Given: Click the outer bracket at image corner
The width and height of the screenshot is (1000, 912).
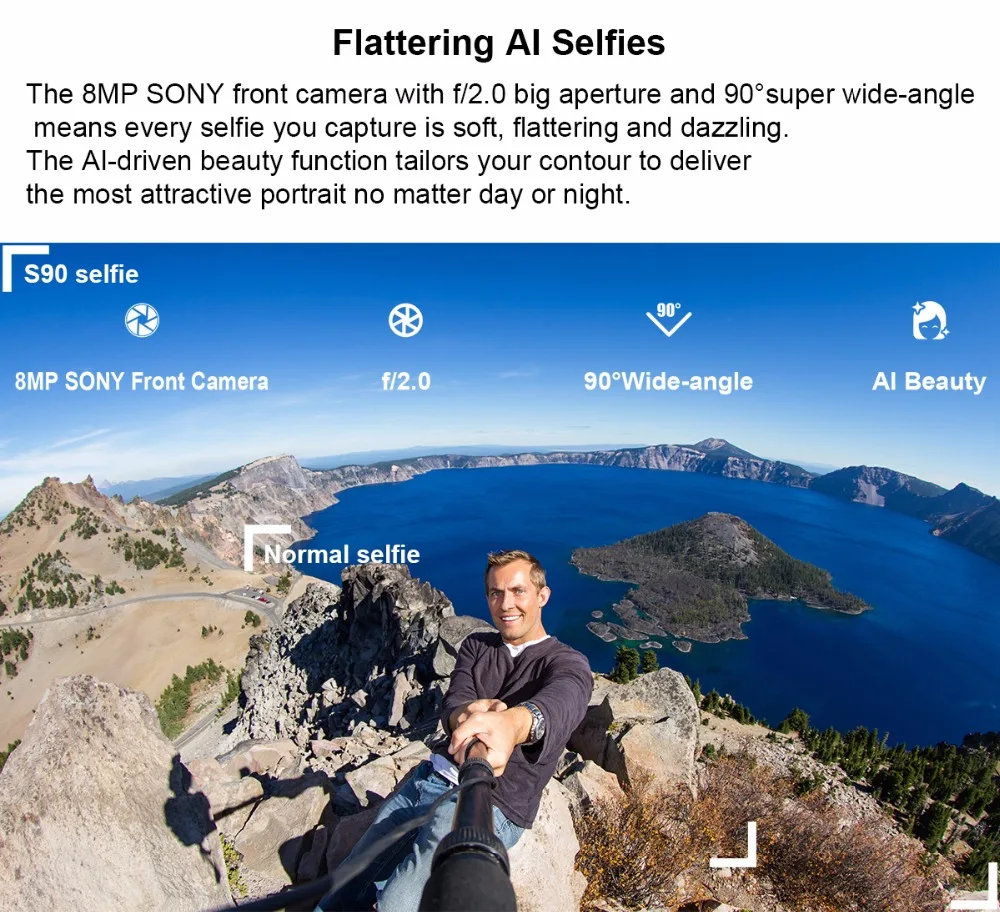Looking at the screenshot, I should coord(976,886).
